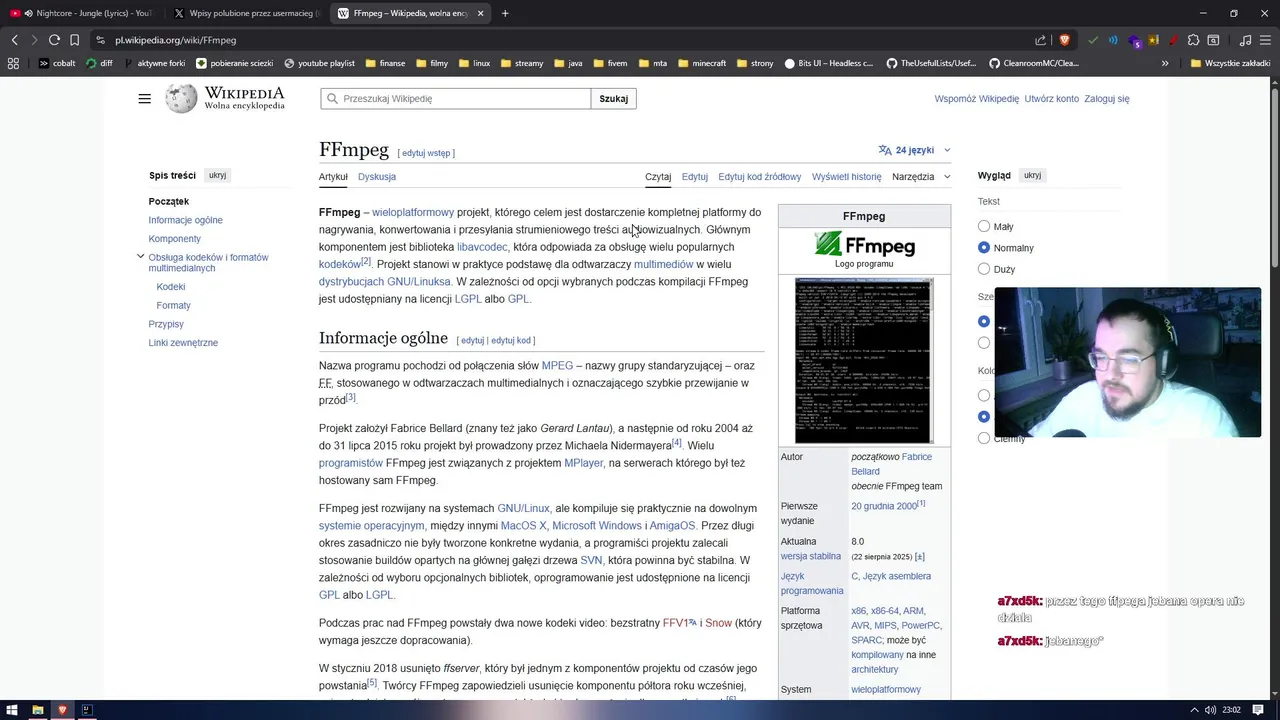Focus the Przeszukaj Wikipedię search field
Screen dimensions: 1280x720
click(457, 98)
